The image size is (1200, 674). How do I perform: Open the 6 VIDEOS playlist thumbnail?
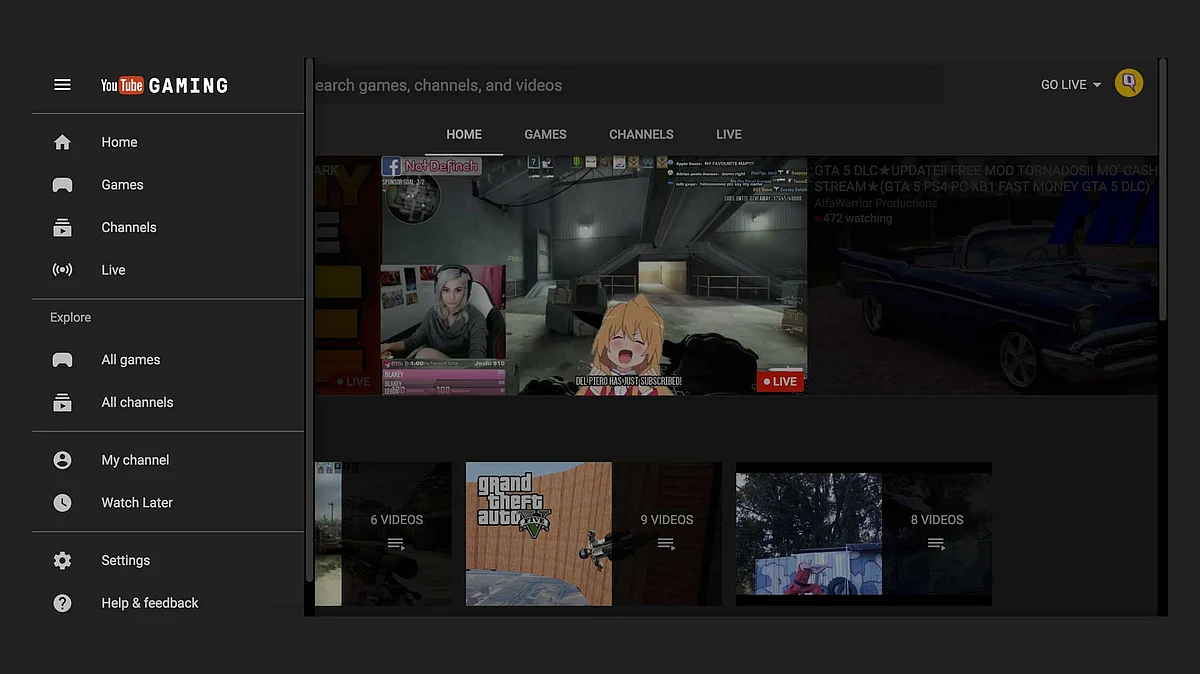pos(328,534)
